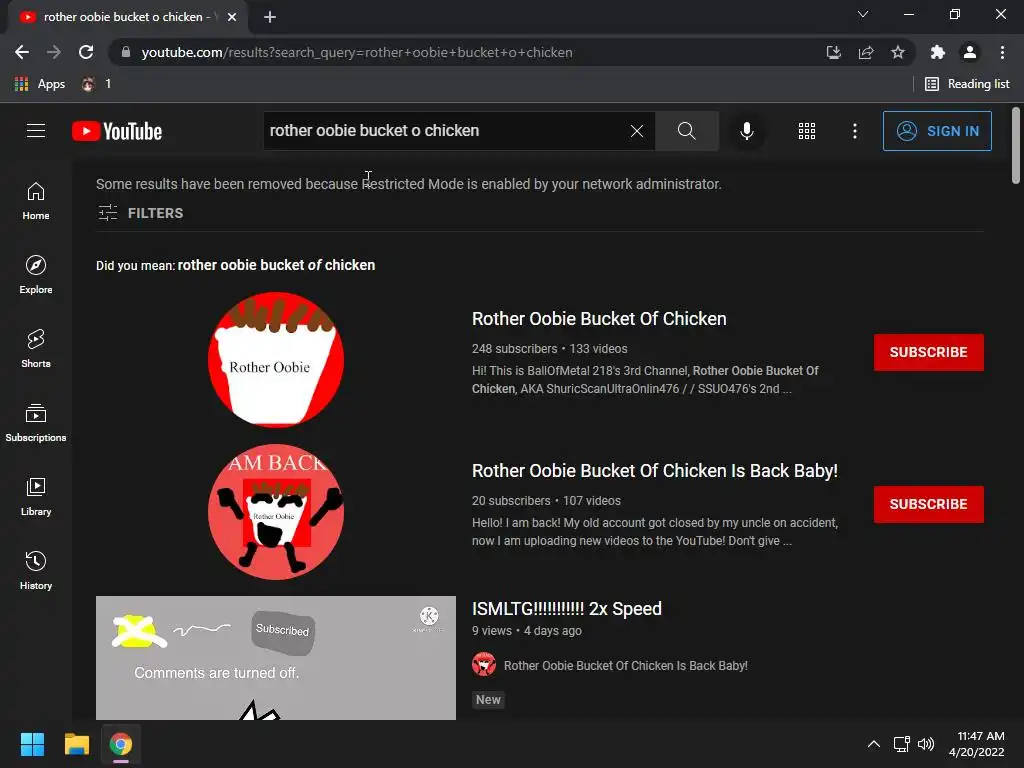
Task: Click suggestion rother oobie bucket of chicken
Action: point(276,265)
